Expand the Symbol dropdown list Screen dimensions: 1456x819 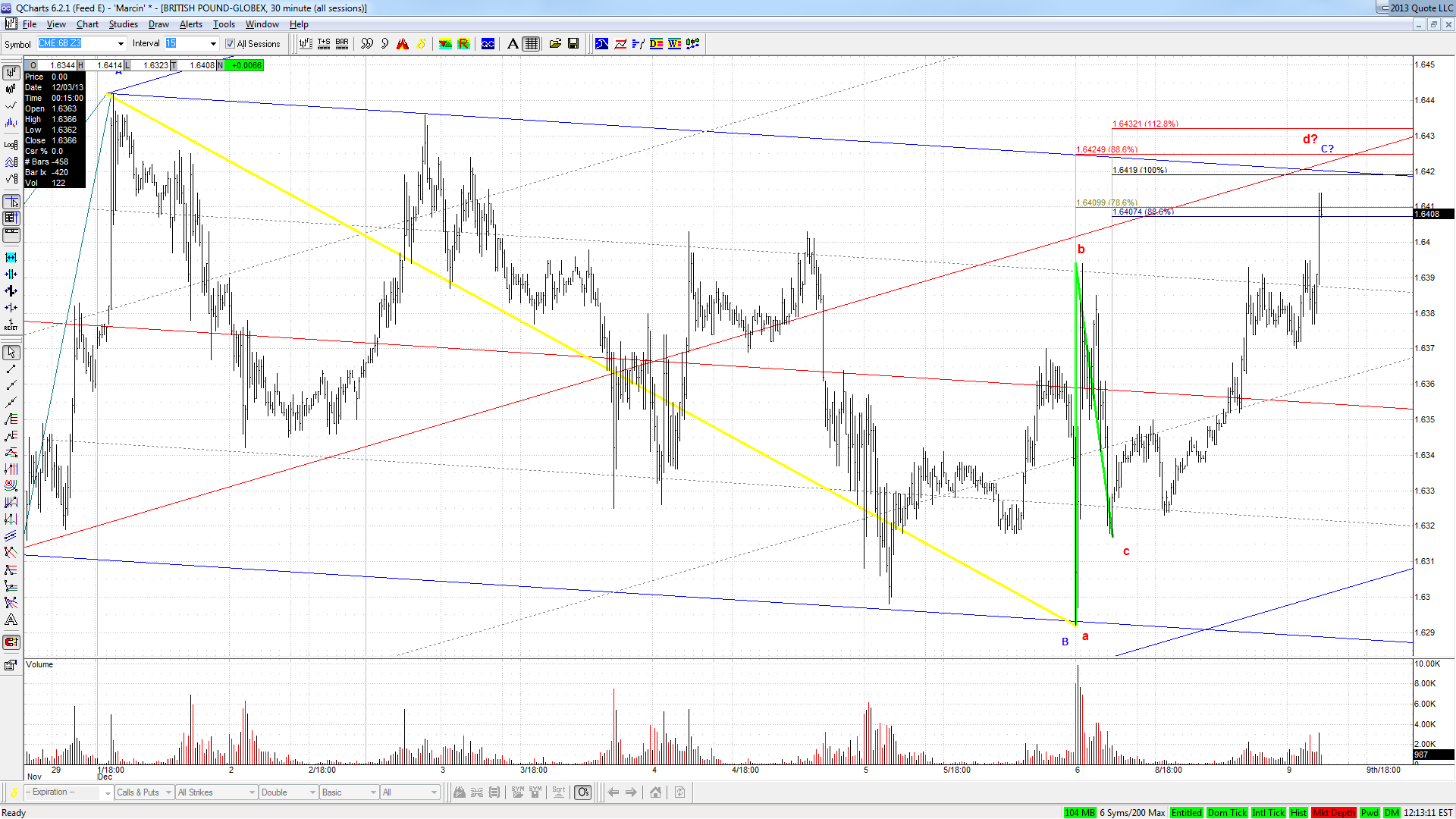pyautogui.click(x=121, y=44)
